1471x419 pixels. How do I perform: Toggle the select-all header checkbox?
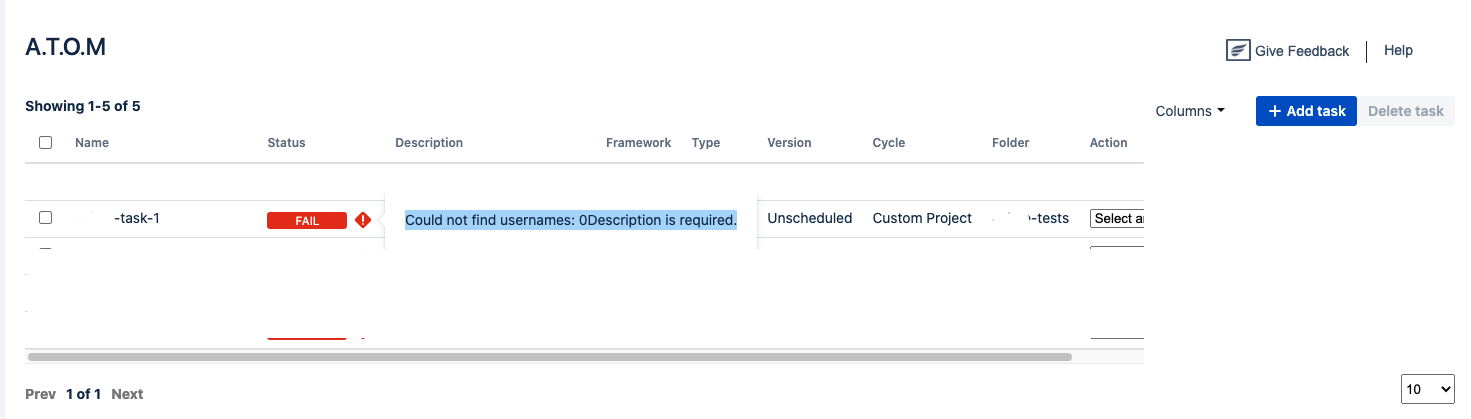coord(45,143)
